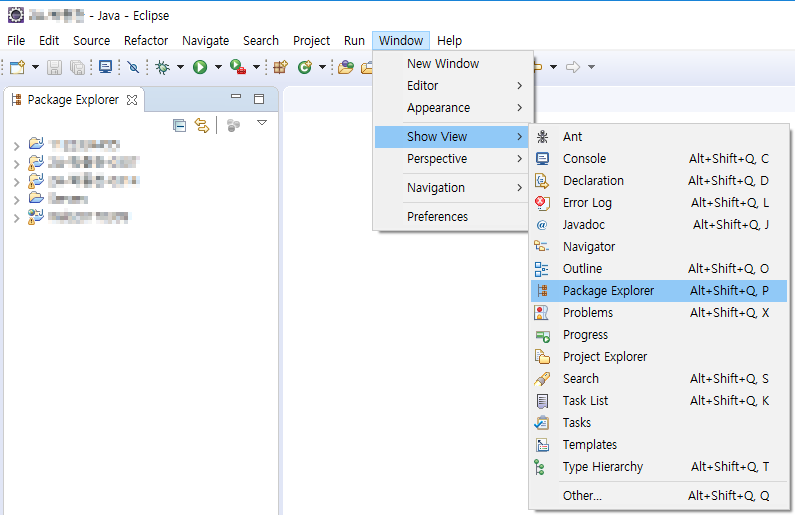795x515 pixels.
Task: Show the Javadoc view
Action: pos(659,225)
